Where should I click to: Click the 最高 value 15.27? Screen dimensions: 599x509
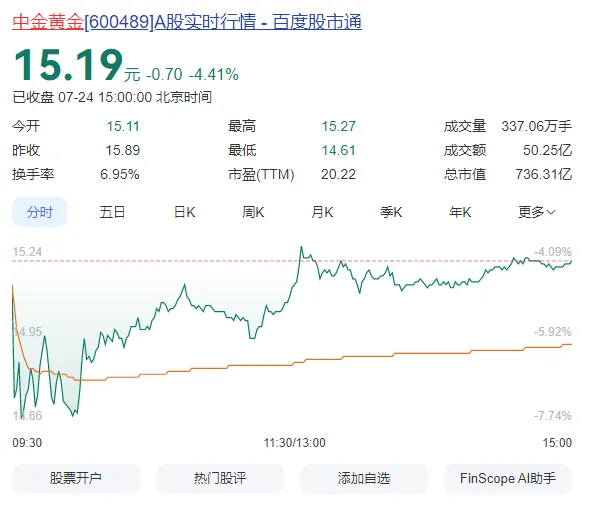pos(338,126)
